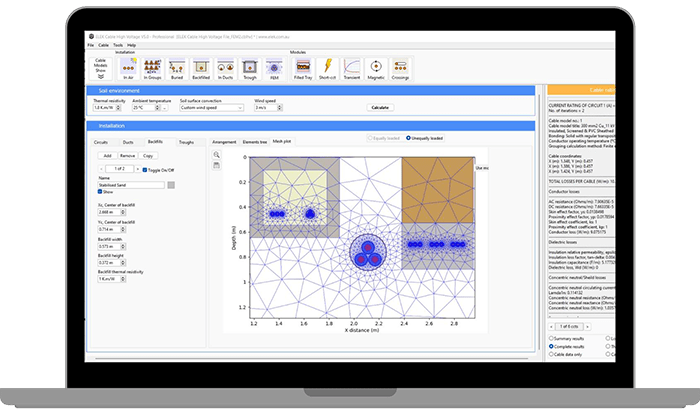This screenshot has height=414, width=700.
Task: Open the Tools menu
Action: coord(118,45)
